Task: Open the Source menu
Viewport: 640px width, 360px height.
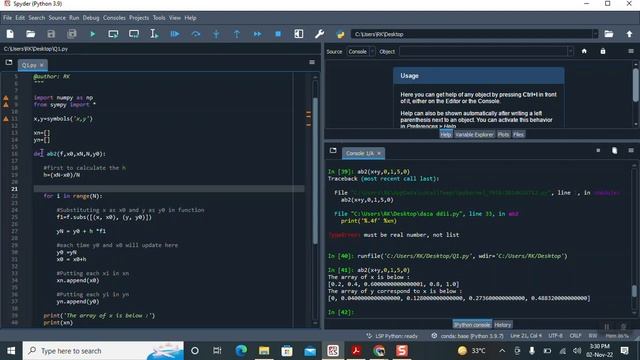Action: pyautogui.click(x=57, y=18)
